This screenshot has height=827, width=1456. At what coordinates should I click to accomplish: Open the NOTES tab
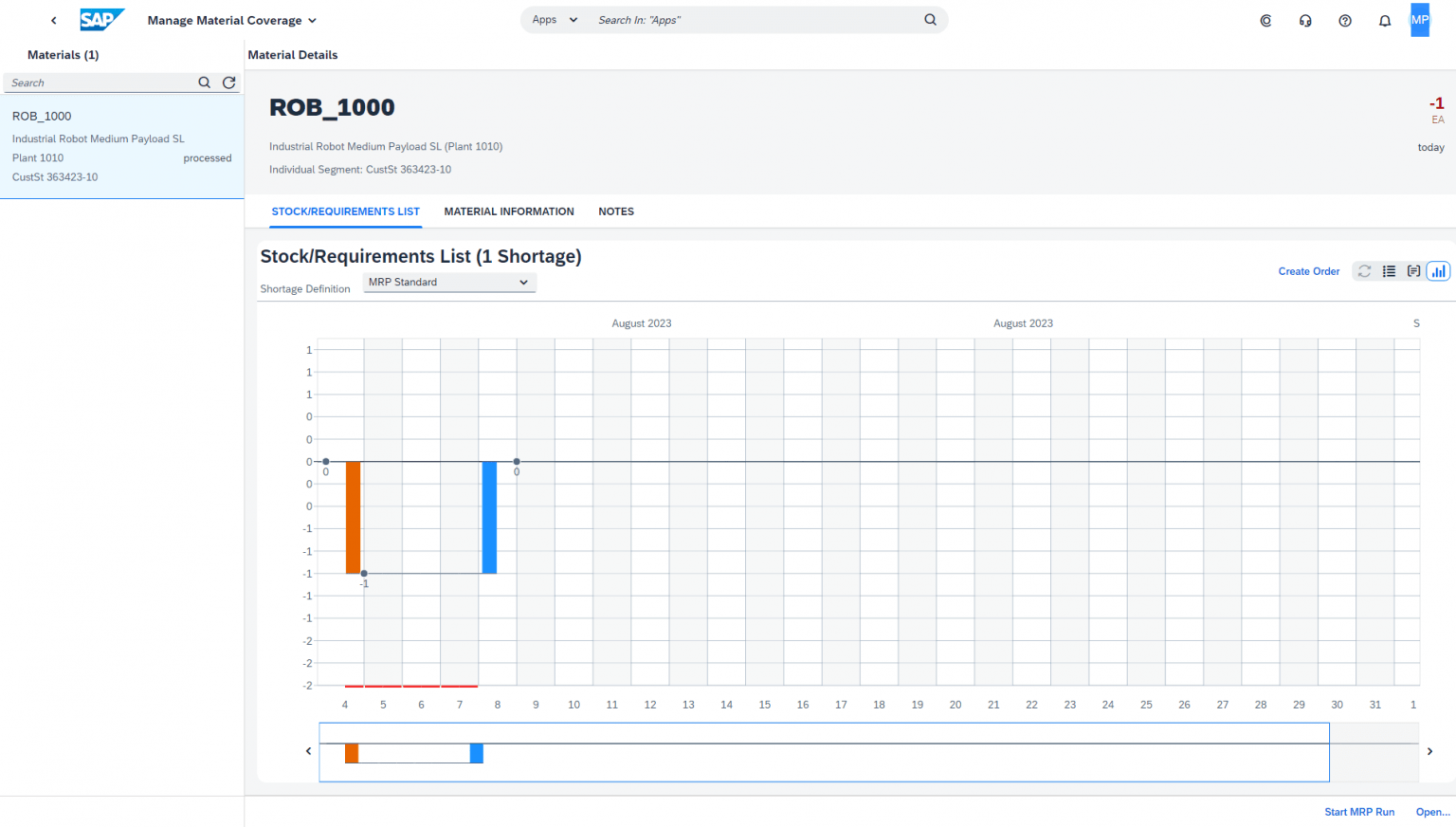pyautogui.click(x=616, y=211)
